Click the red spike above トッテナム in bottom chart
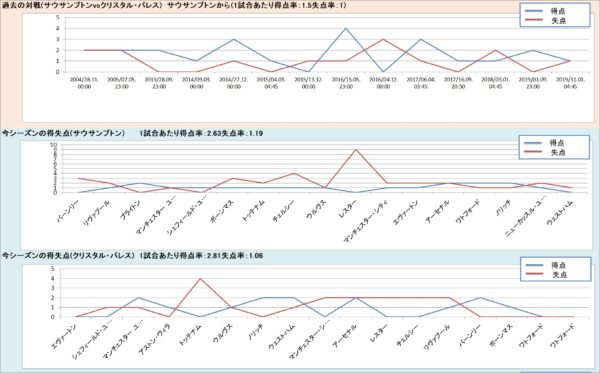This screenshot has width=600, height=373. pos(200,279)
